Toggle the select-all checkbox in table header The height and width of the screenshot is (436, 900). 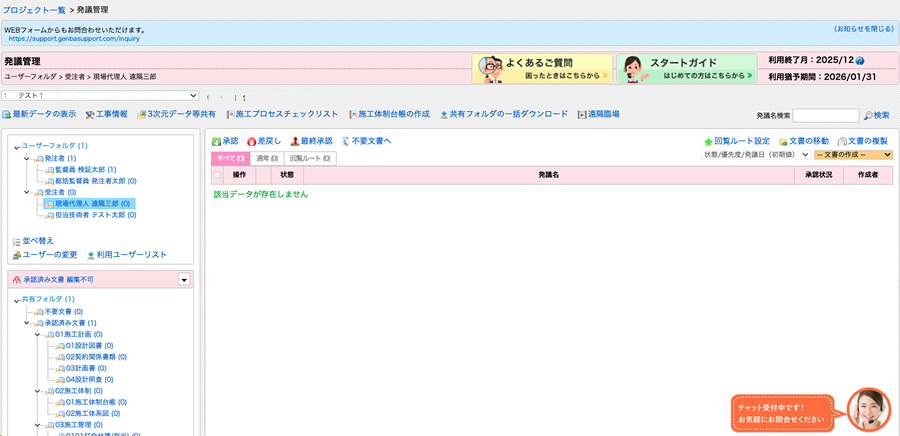tap(217, 175)
